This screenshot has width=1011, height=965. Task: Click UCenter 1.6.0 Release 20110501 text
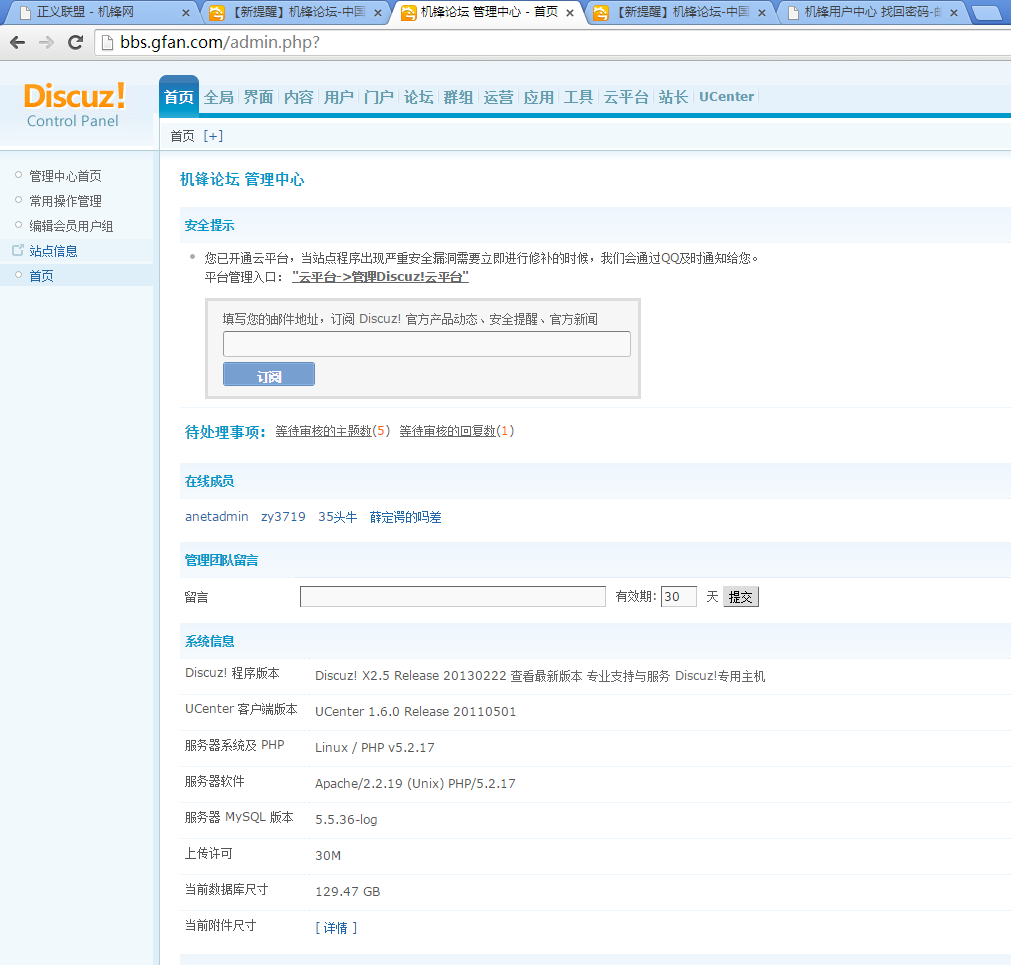415,711
